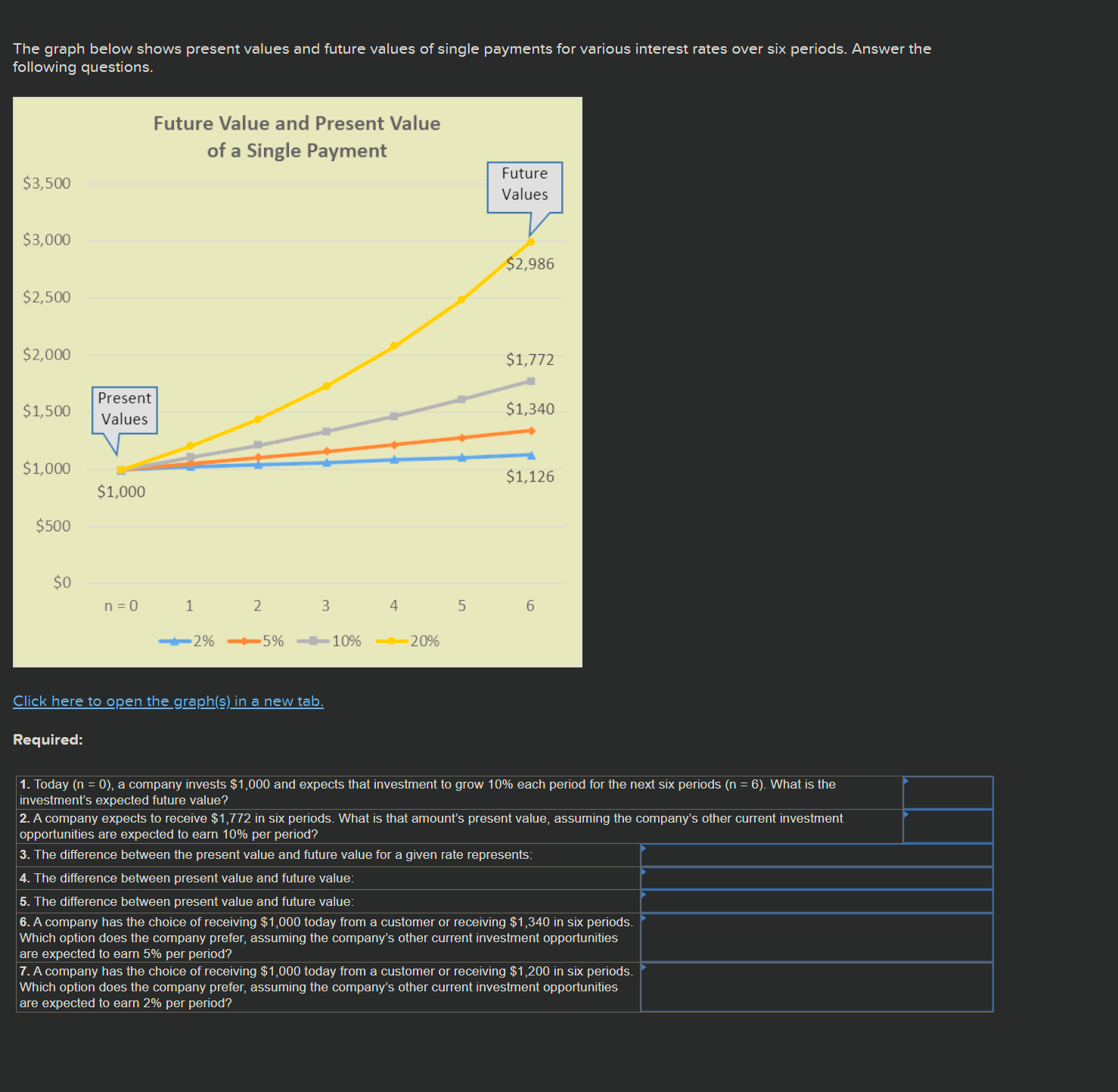Screen dimensions: 1118x1092
Task: Expand the answer dropdown for question 3
Action: (815, 854)
